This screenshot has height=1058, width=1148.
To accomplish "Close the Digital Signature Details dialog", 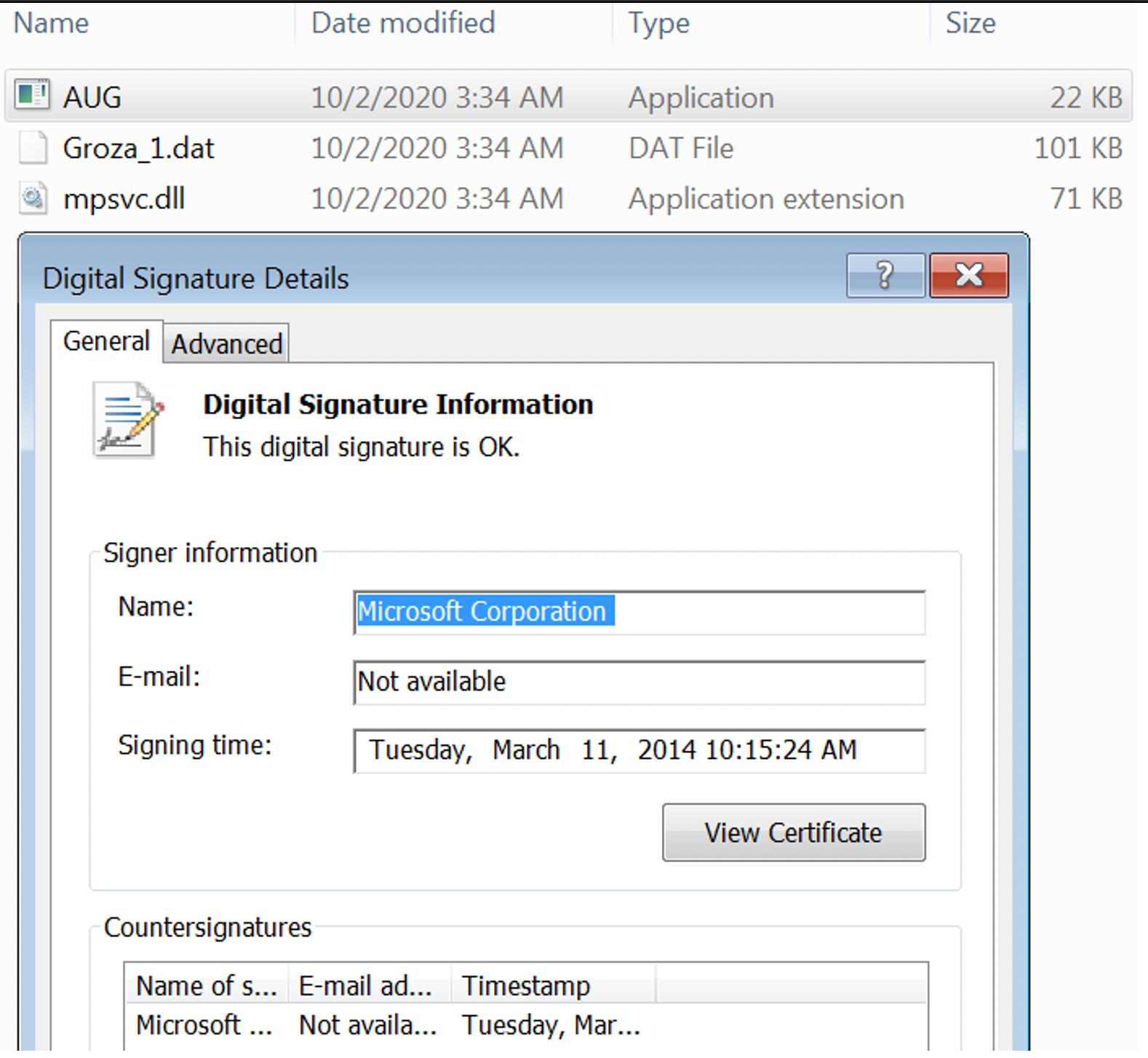I will (969, 275).
